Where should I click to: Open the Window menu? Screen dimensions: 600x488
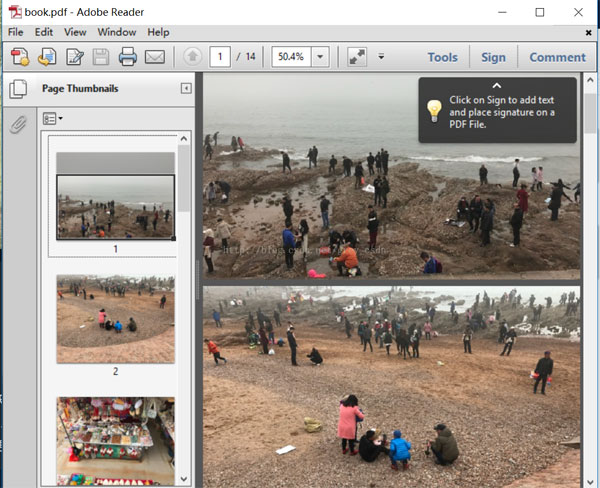coord(117,32)
